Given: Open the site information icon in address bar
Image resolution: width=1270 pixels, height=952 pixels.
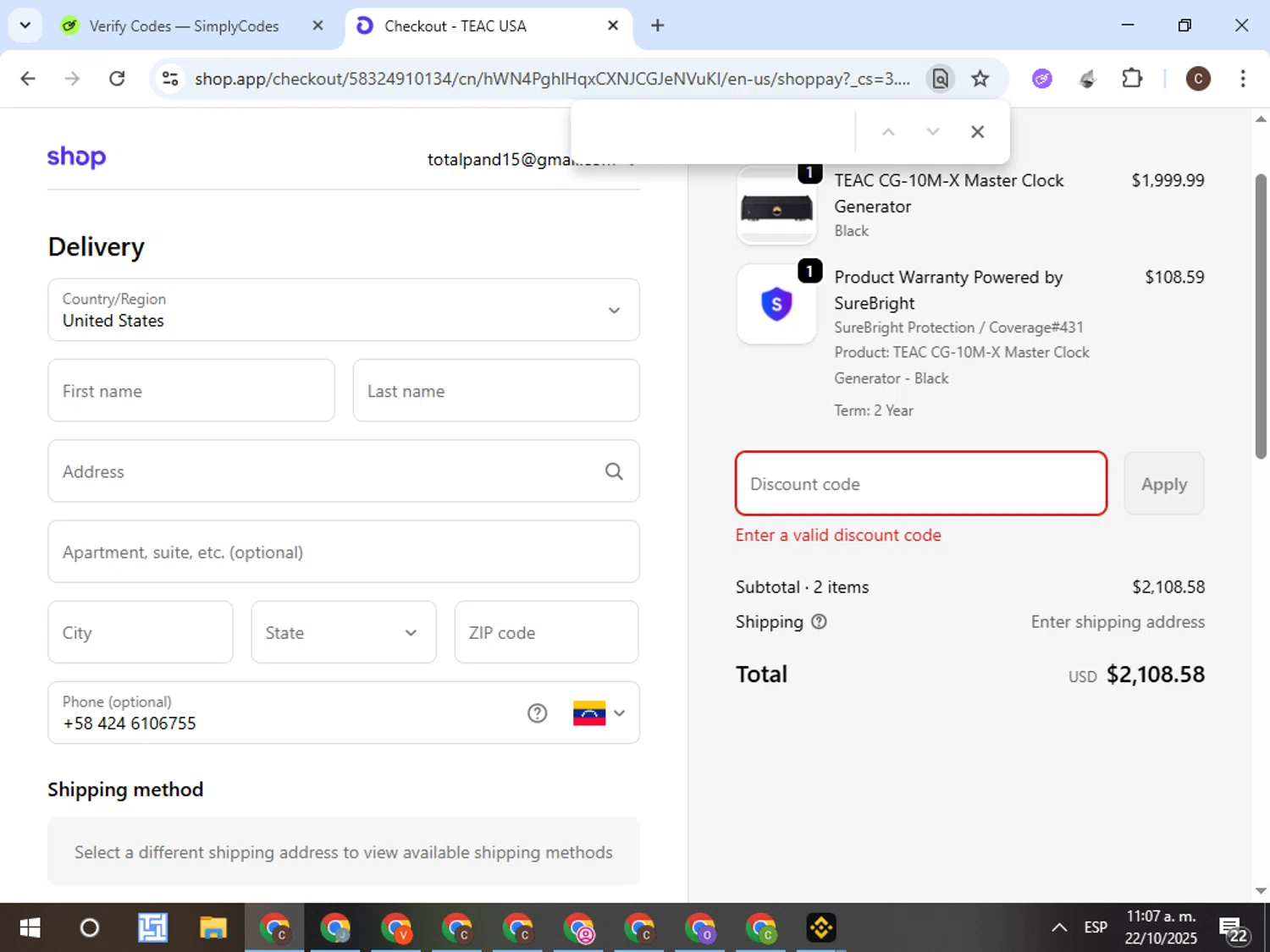Looking at the screenshot, I should point(170,79).
